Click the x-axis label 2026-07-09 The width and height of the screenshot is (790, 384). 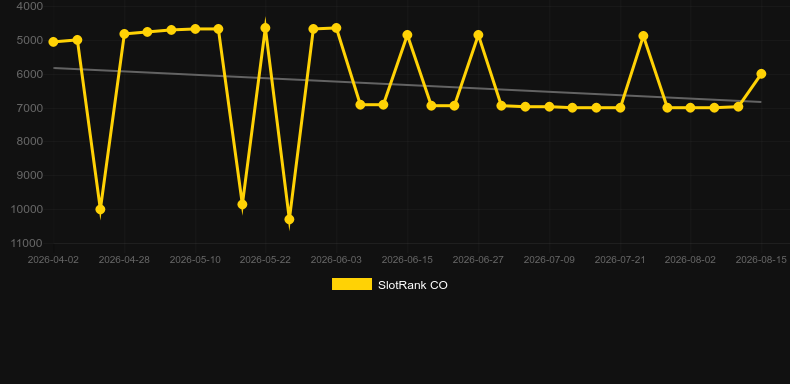point(549,260)
